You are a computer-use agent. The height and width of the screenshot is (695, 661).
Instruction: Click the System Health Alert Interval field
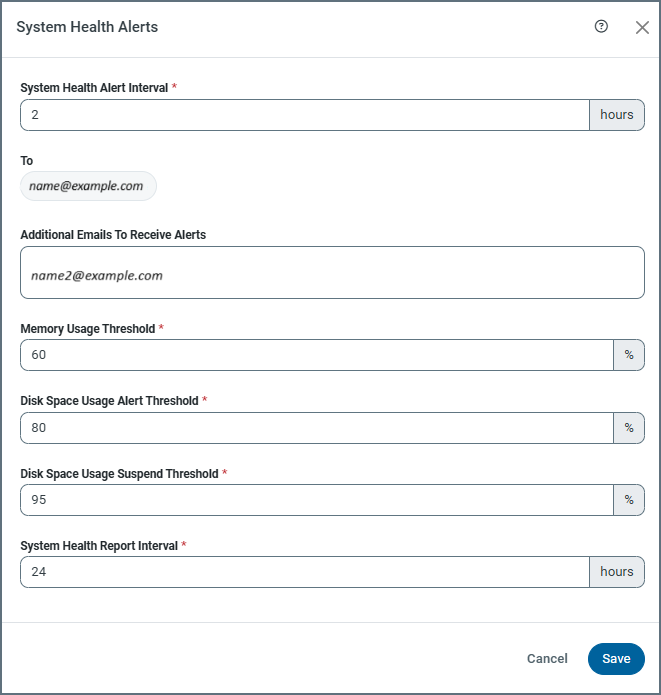(304, 115)
